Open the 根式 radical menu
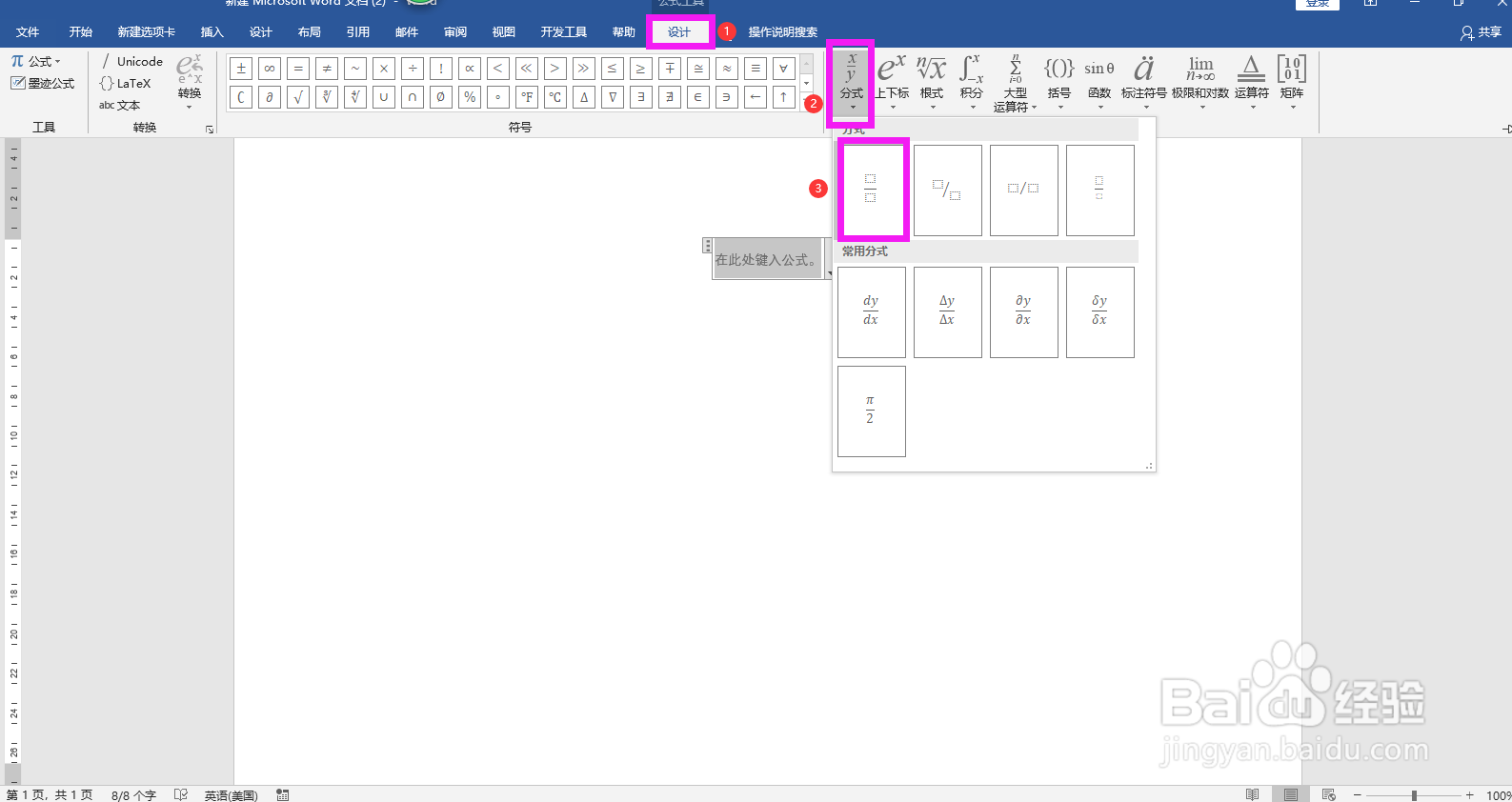 tap(932, 81)
